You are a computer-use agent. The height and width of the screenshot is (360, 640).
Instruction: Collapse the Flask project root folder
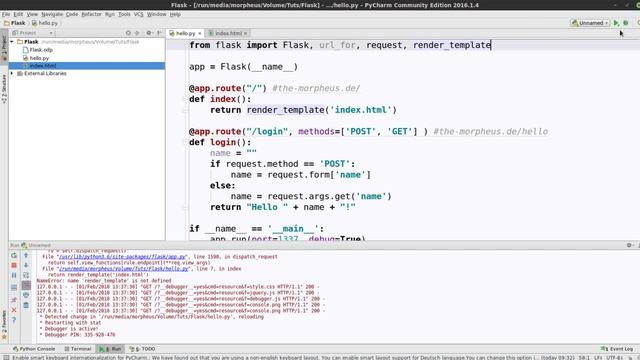coord(12,42)
